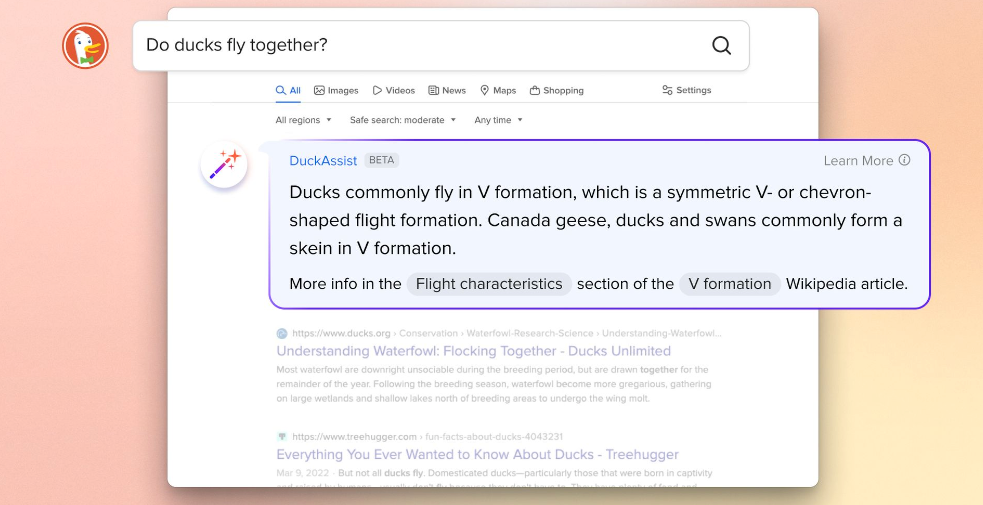983x505 pixels.
Task: Click the V formation article chip
Action: 730,284
